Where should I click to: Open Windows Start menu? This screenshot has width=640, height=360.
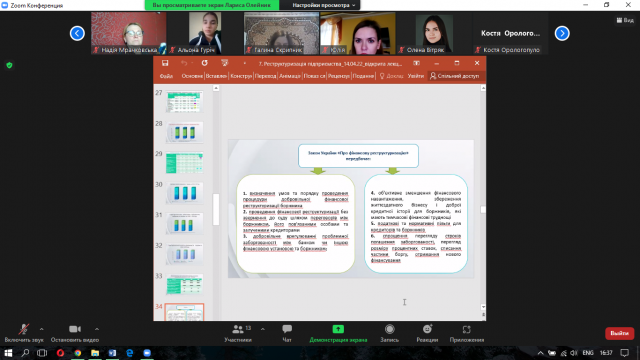click(8, 353)
